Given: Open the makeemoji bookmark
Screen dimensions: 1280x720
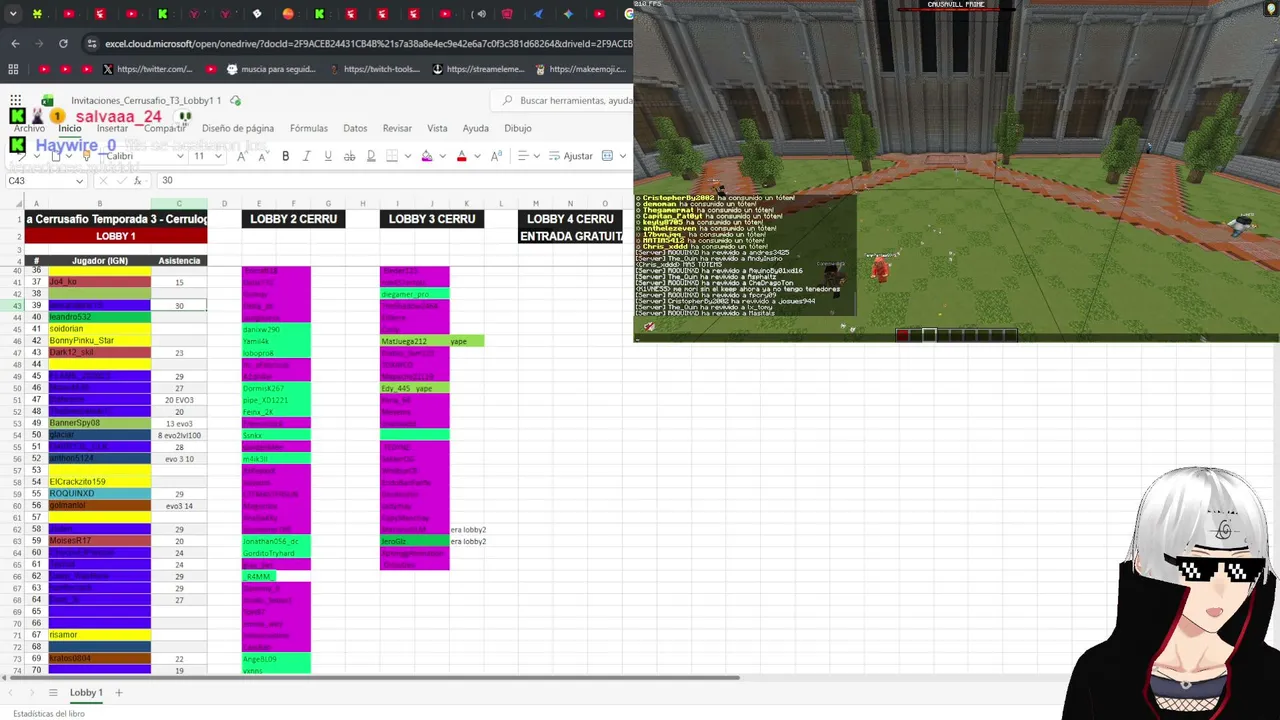Looking at the screenshot, I should 581,69.
